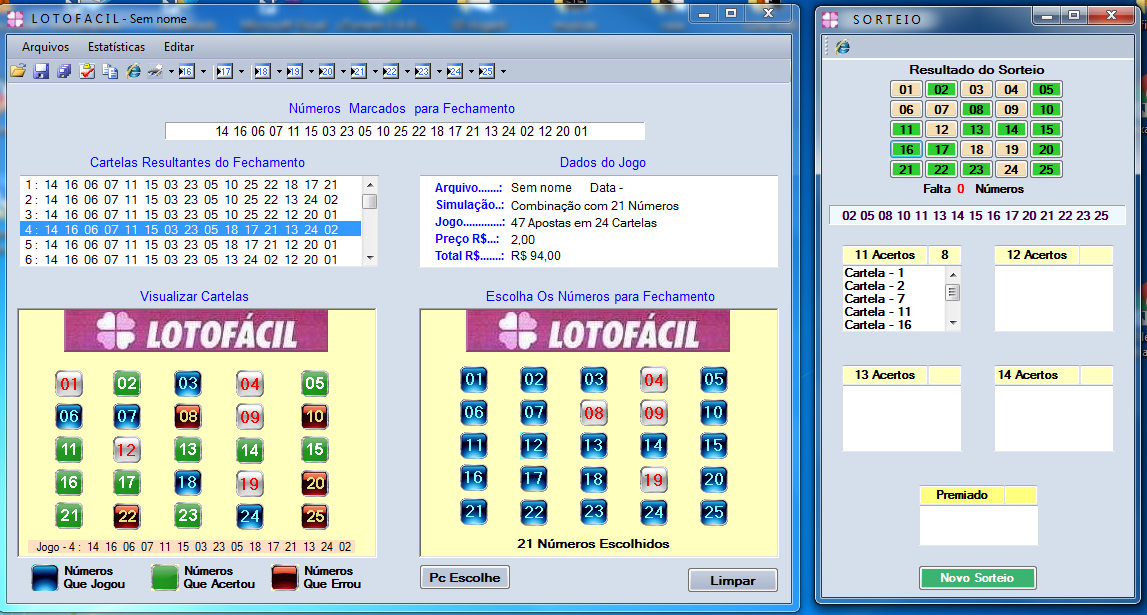Click the 25 numbers toolbar icon

tap(486, 71)
